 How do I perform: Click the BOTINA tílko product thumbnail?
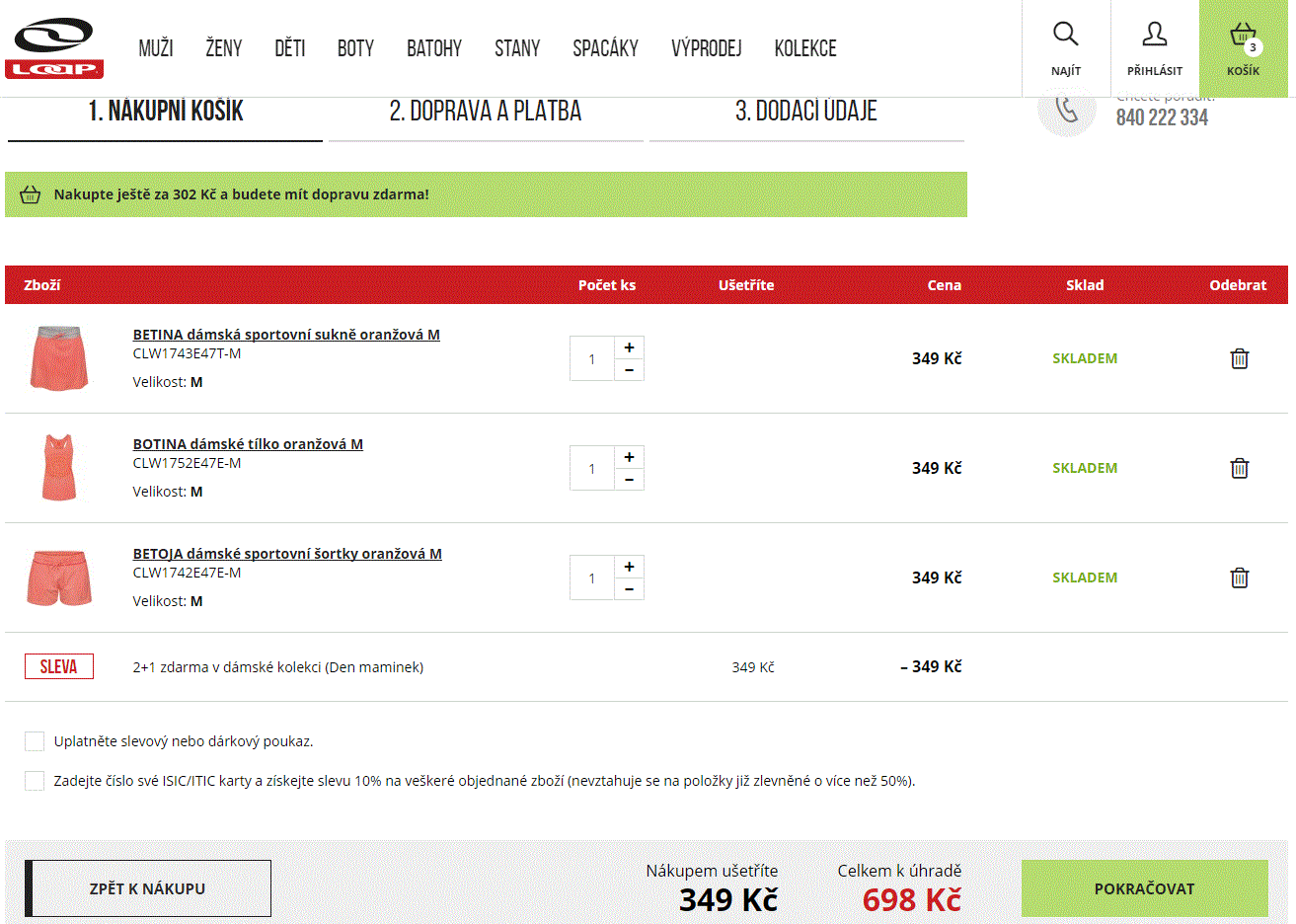[x=59, y=467]
